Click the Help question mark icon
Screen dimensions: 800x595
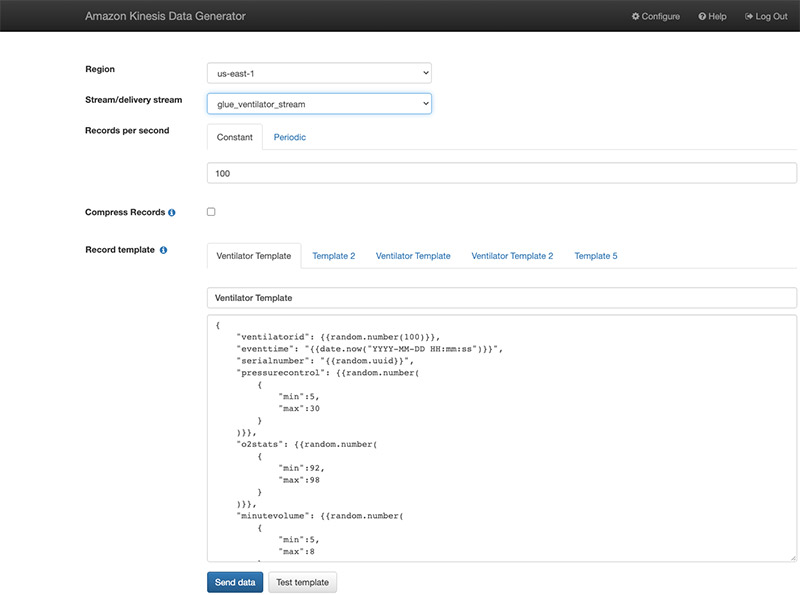click(702, 16)
